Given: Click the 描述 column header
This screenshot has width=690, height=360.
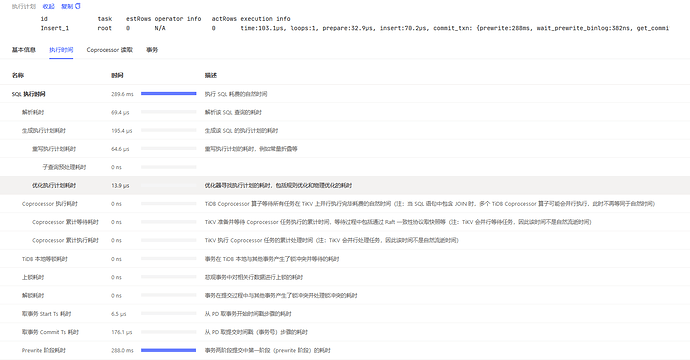Looking at the screenshot, I should [211, 75].
